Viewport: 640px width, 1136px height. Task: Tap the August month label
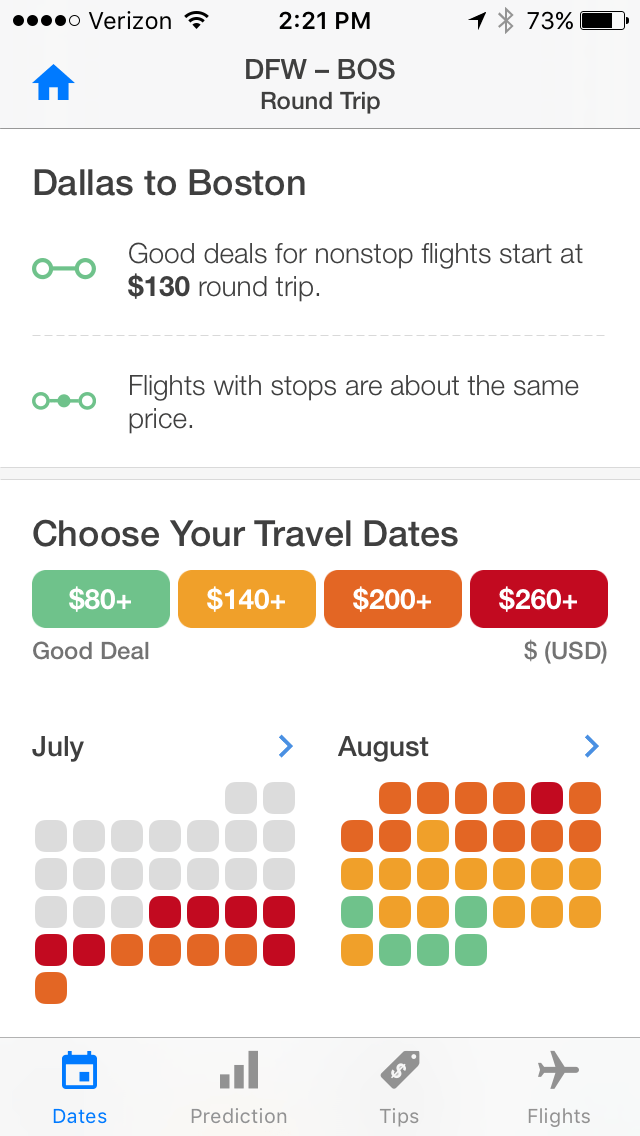(383, 747)
